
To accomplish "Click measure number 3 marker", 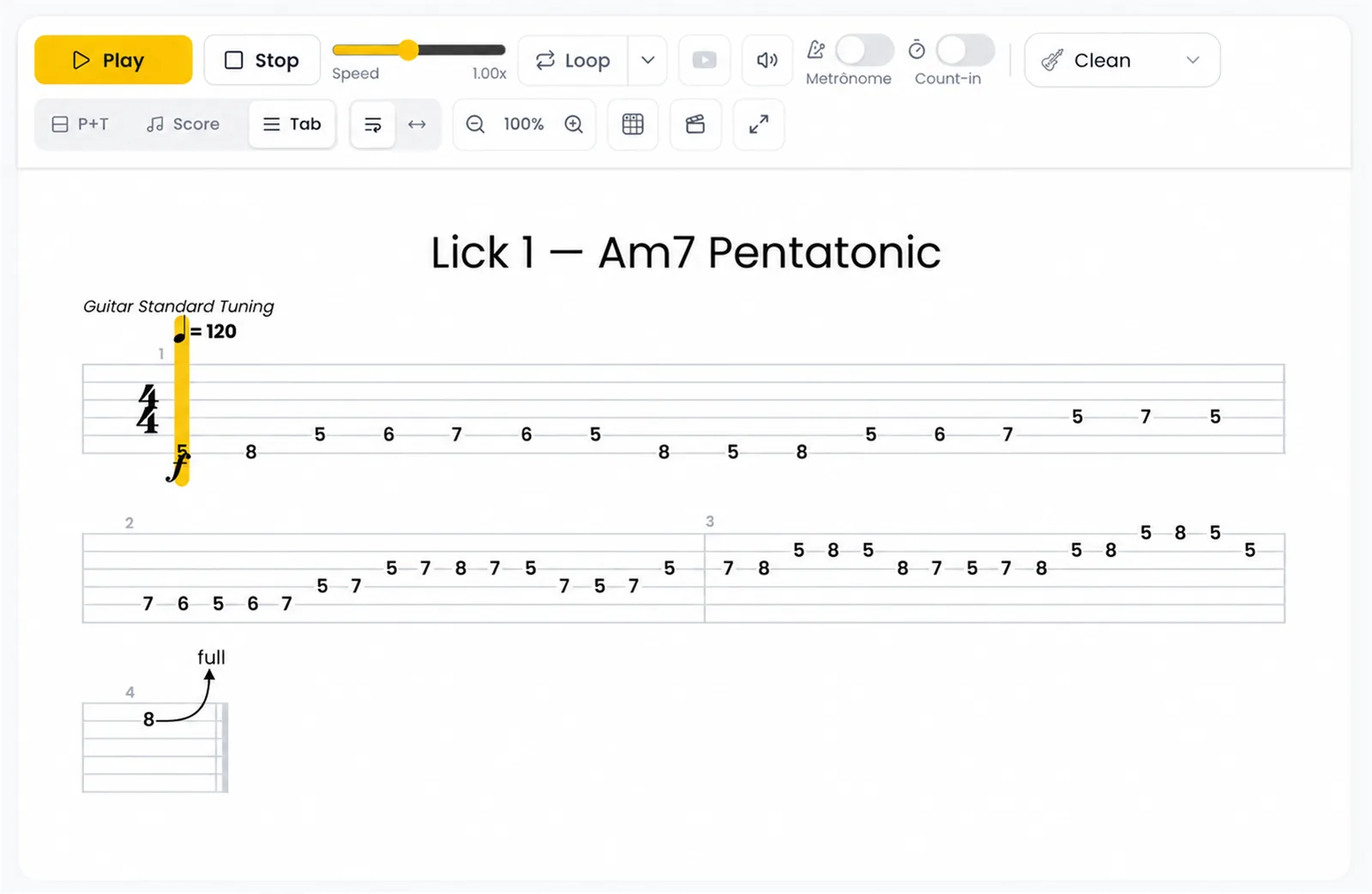I will click(x=710, y=522).
